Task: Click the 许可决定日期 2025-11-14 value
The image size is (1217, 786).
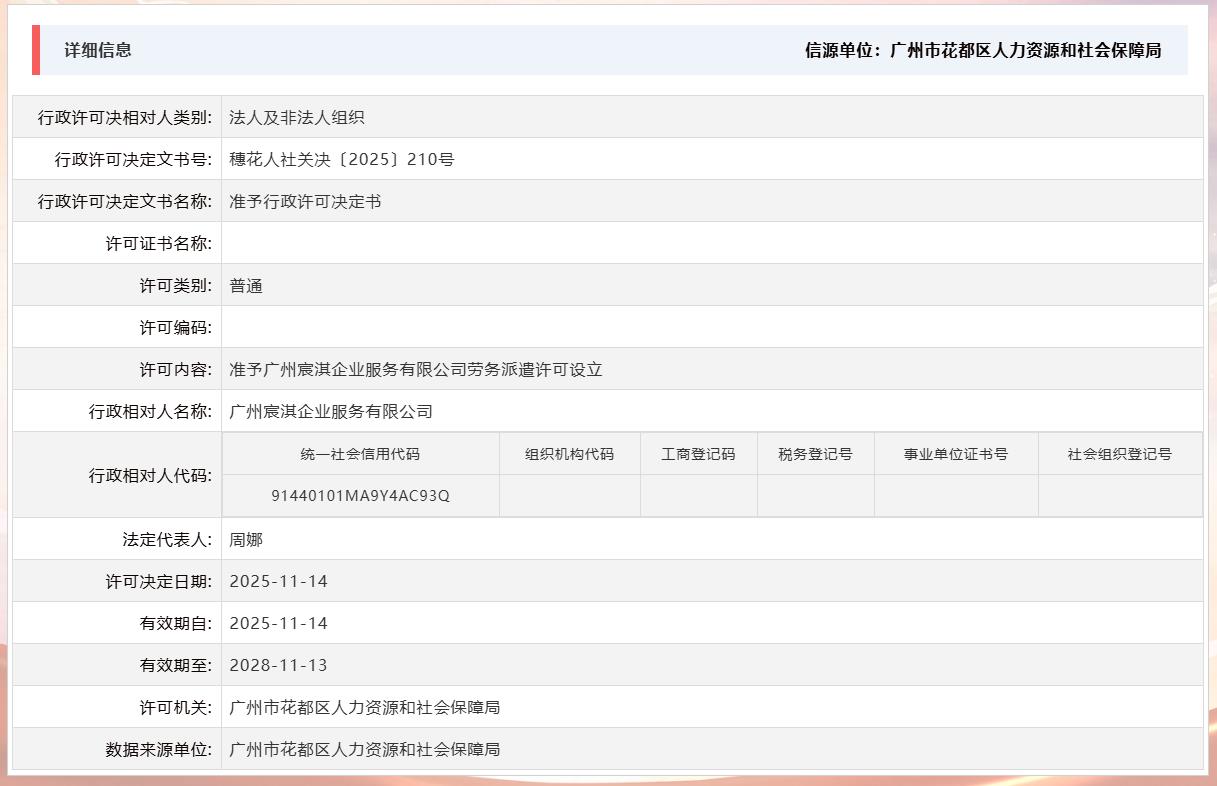Action: click(x=277, y=580)
